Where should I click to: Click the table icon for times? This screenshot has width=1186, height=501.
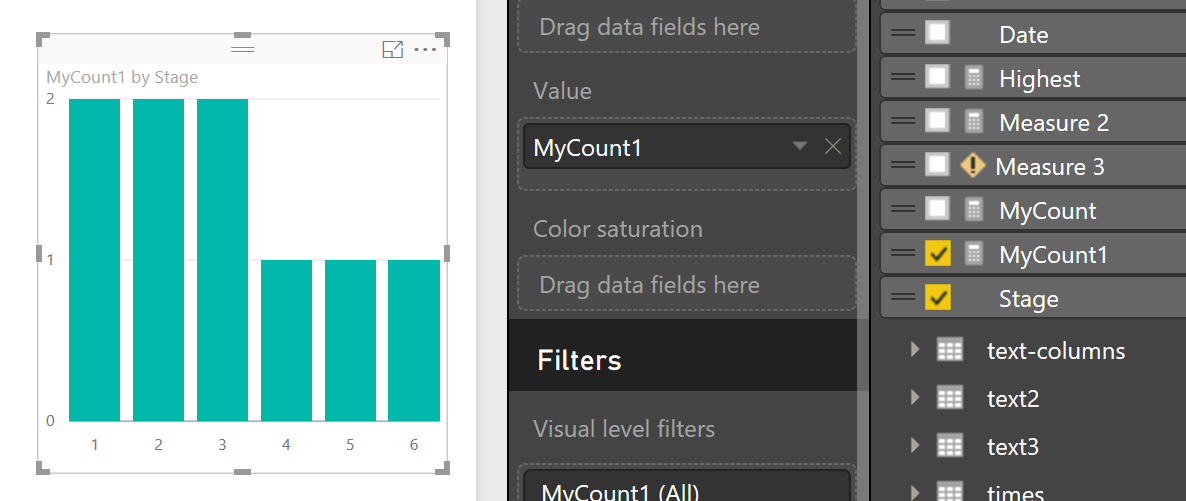[x=949, y=492]
